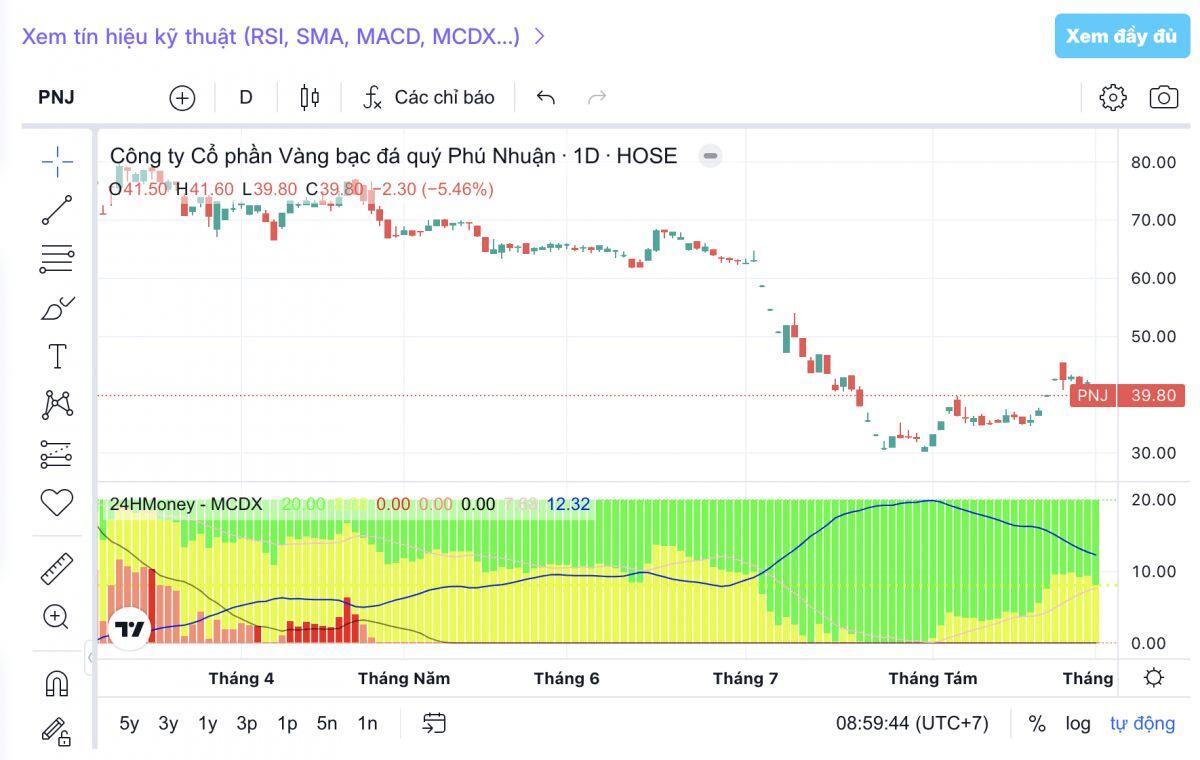Select the 24HMoney - MCDX indicator title
This screenshot has width=1200, height=760.
(186, 504)
